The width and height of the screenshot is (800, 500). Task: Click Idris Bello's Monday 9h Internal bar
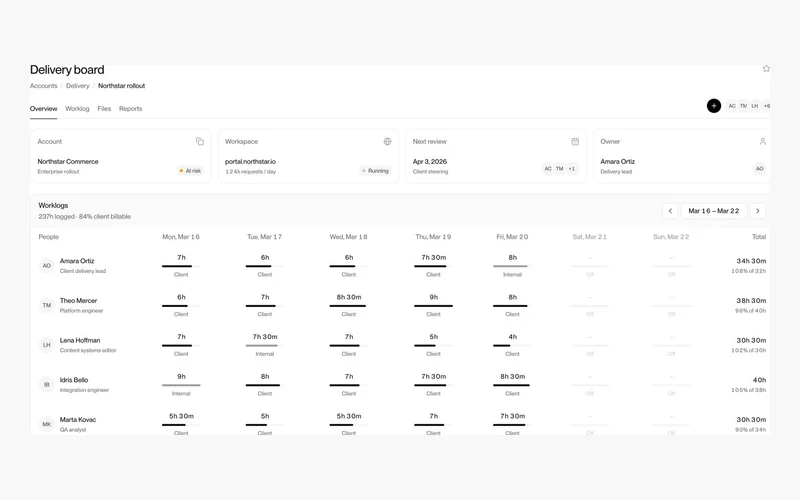pyautogui.click(x=181, y=385)
